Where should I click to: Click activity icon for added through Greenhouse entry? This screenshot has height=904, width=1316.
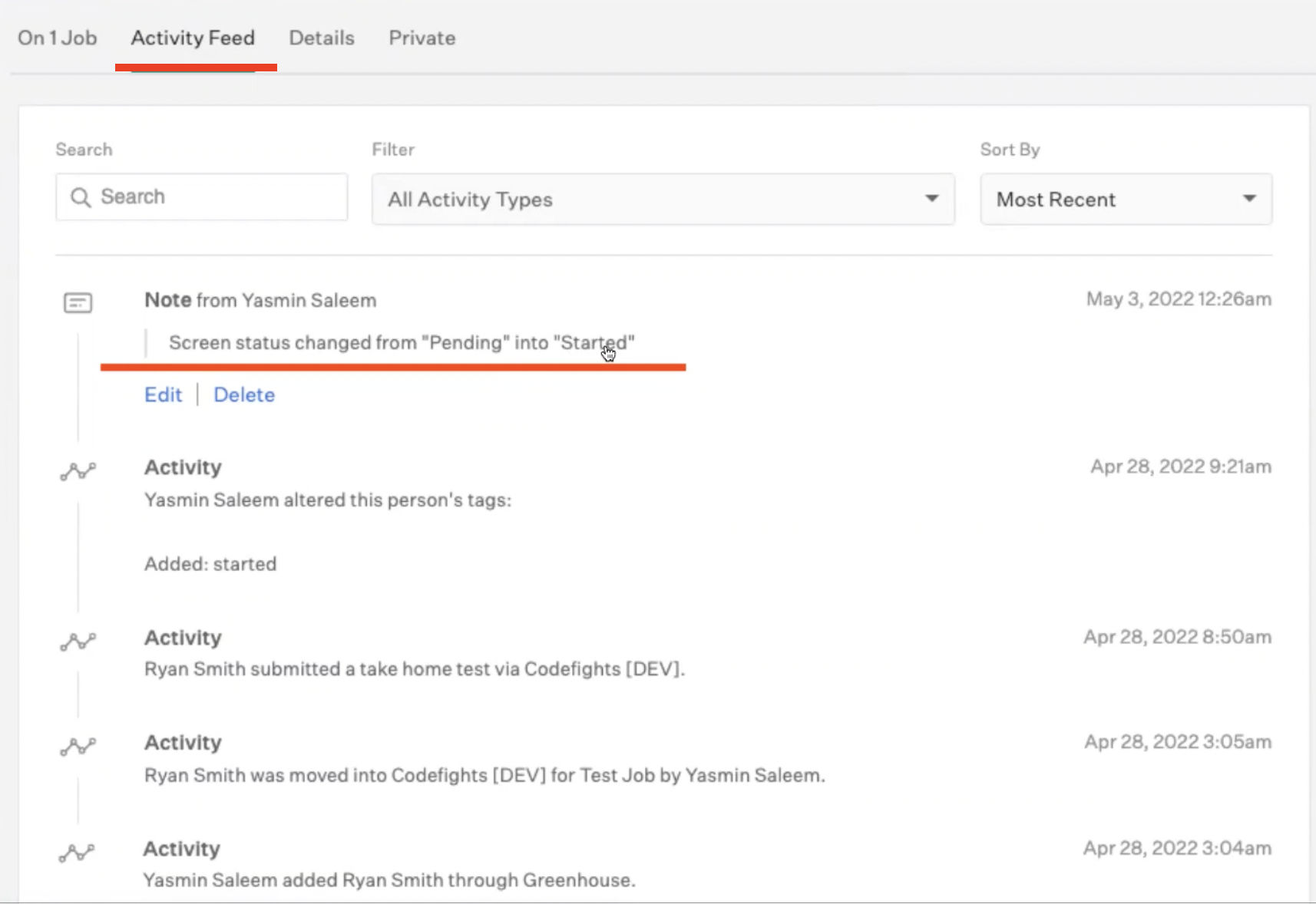[x=77, y=853]
